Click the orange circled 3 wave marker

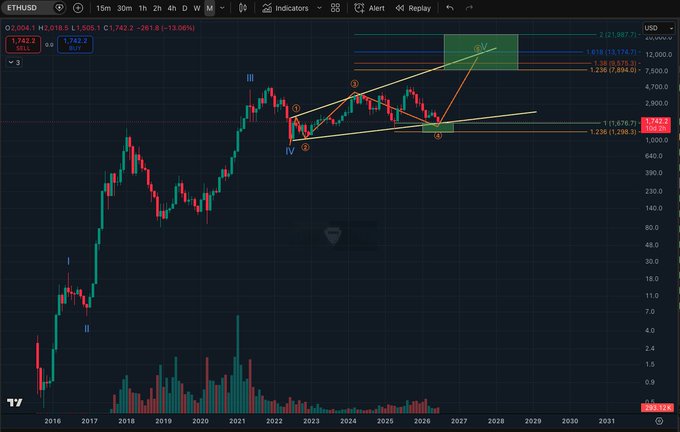coord(354,84)
